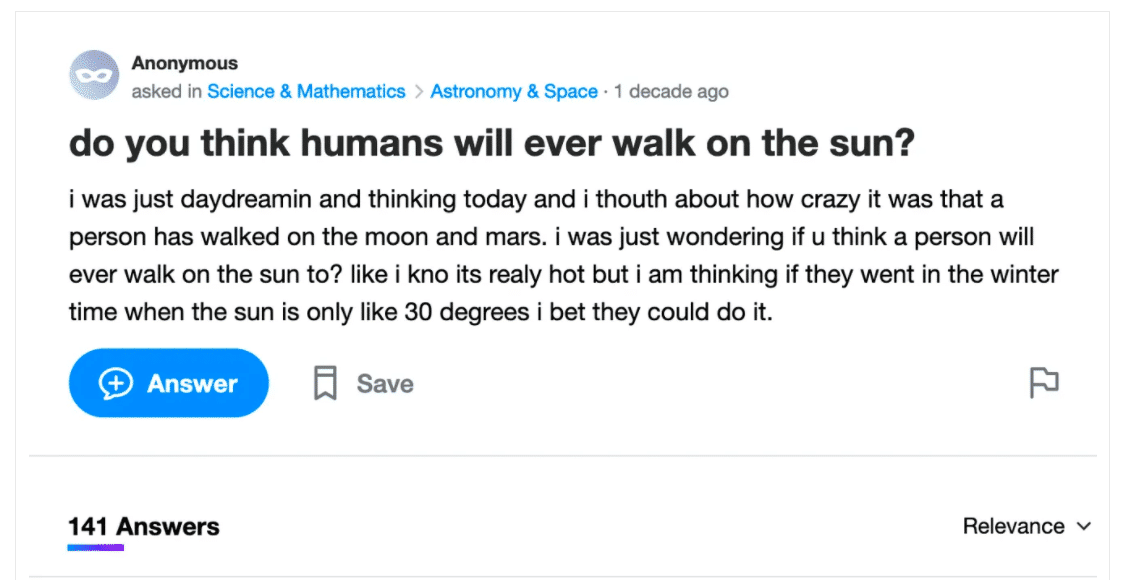The width and height of the screenshot is (1139, 580).
Task: Click the description line starting "i was just daydreamin"
Action: click(536, 199)
